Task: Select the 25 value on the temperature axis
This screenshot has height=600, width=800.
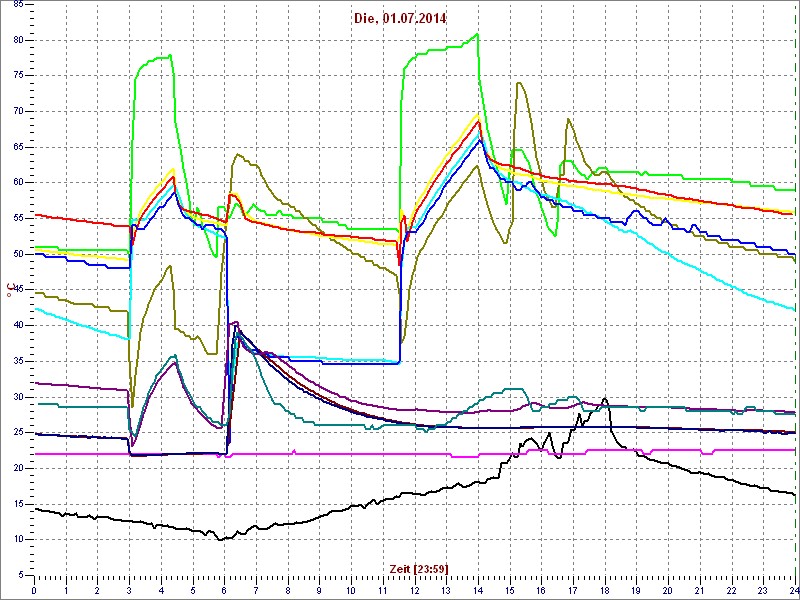Action: click(x=17, y=433)
